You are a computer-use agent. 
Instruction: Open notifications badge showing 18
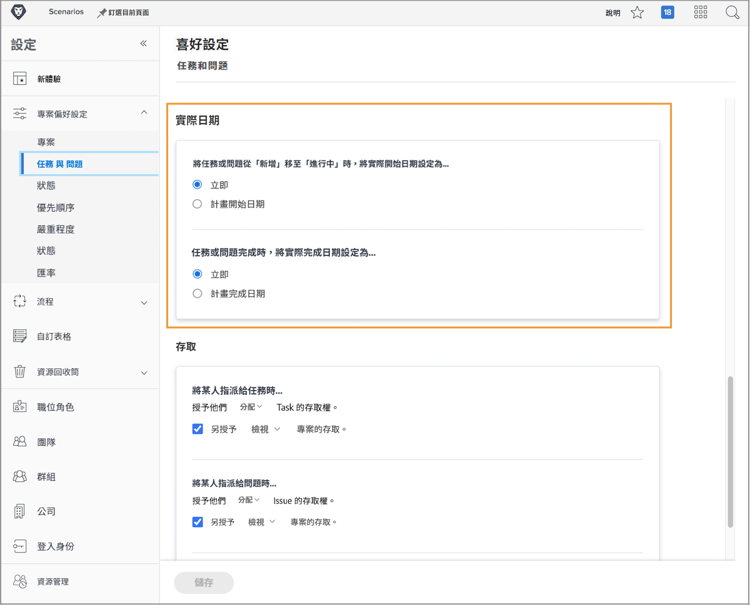tap(667, 12)
